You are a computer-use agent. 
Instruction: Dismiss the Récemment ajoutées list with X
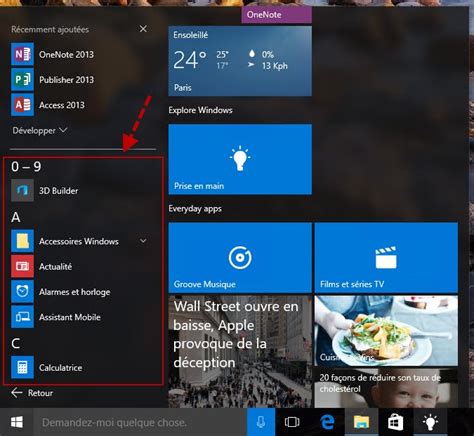(143, 29)
